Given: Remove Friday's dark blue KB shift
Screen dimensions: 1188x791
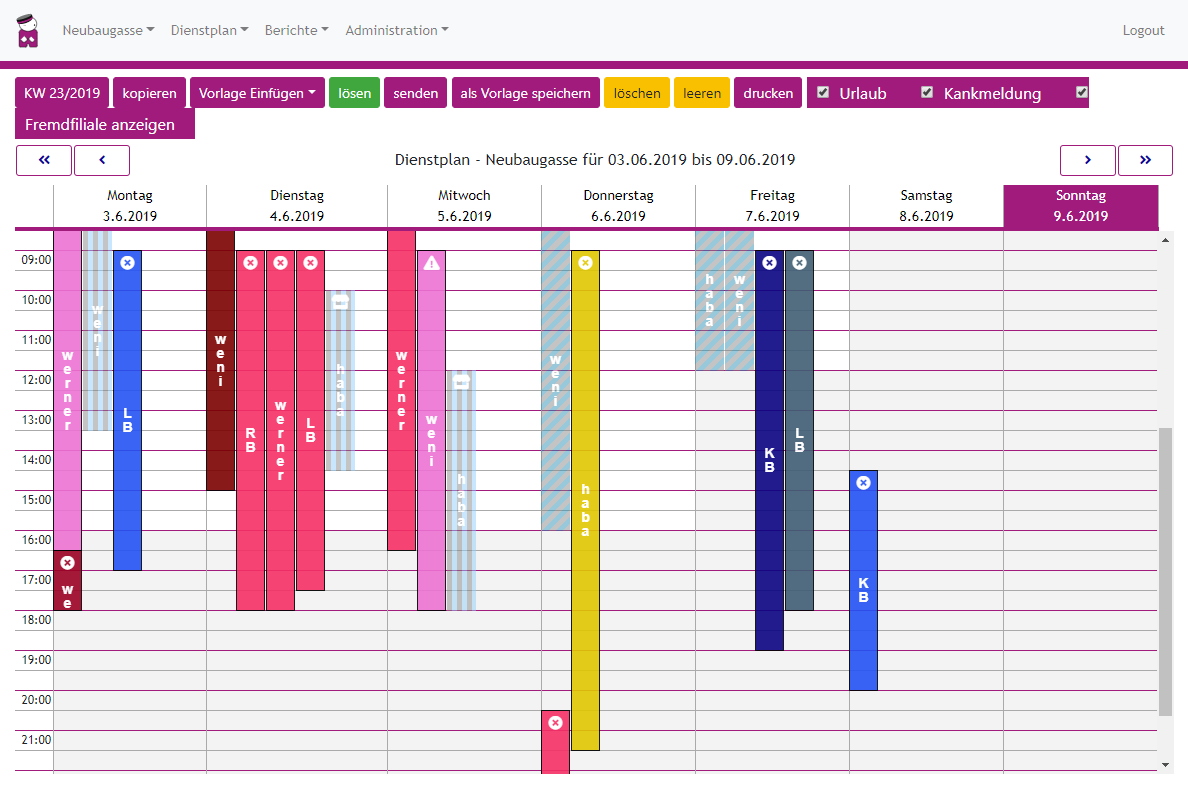Looking at the screenshot, I should click(x=769, y=263).
